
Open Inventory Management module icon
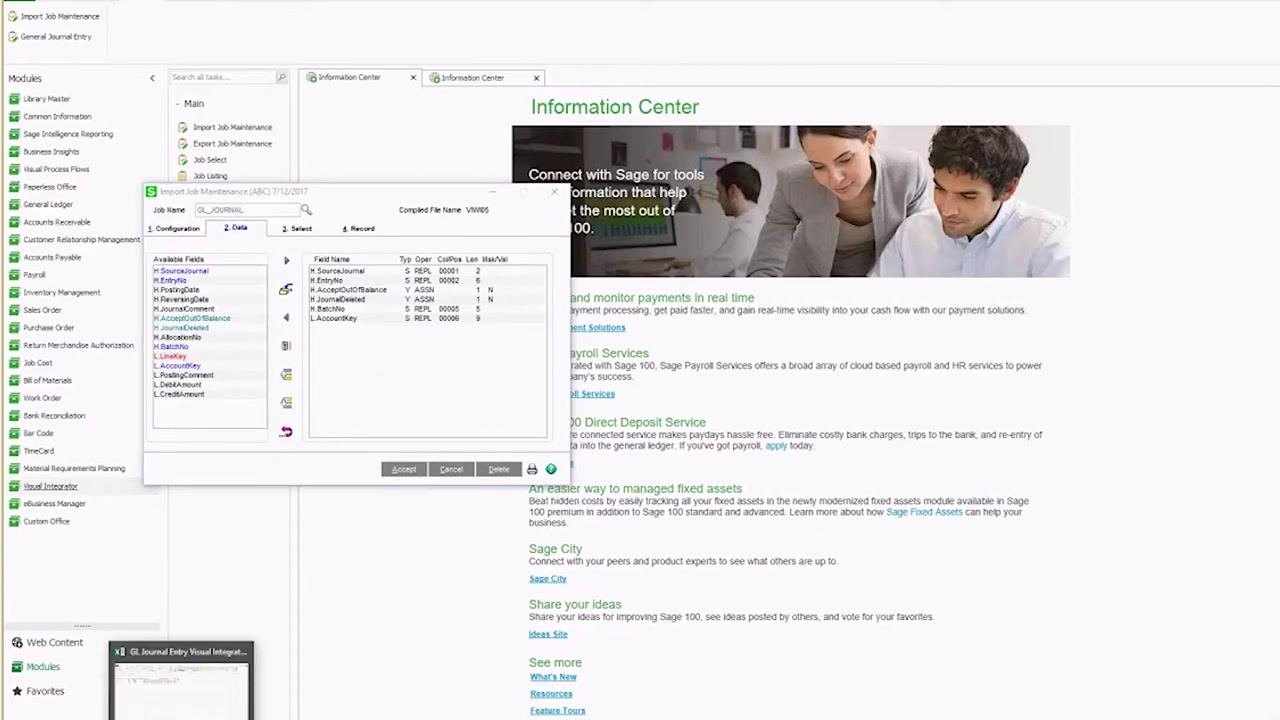pos(14,292)
